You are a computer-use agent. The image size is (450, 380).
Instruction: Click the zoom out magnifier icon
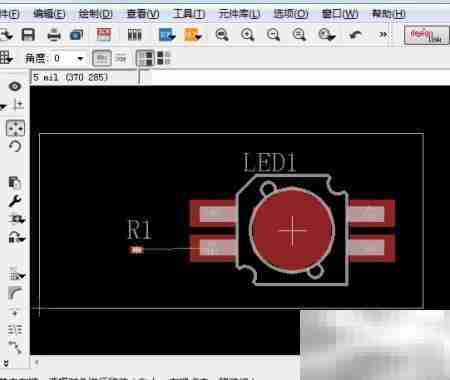[x=273, y=34]
